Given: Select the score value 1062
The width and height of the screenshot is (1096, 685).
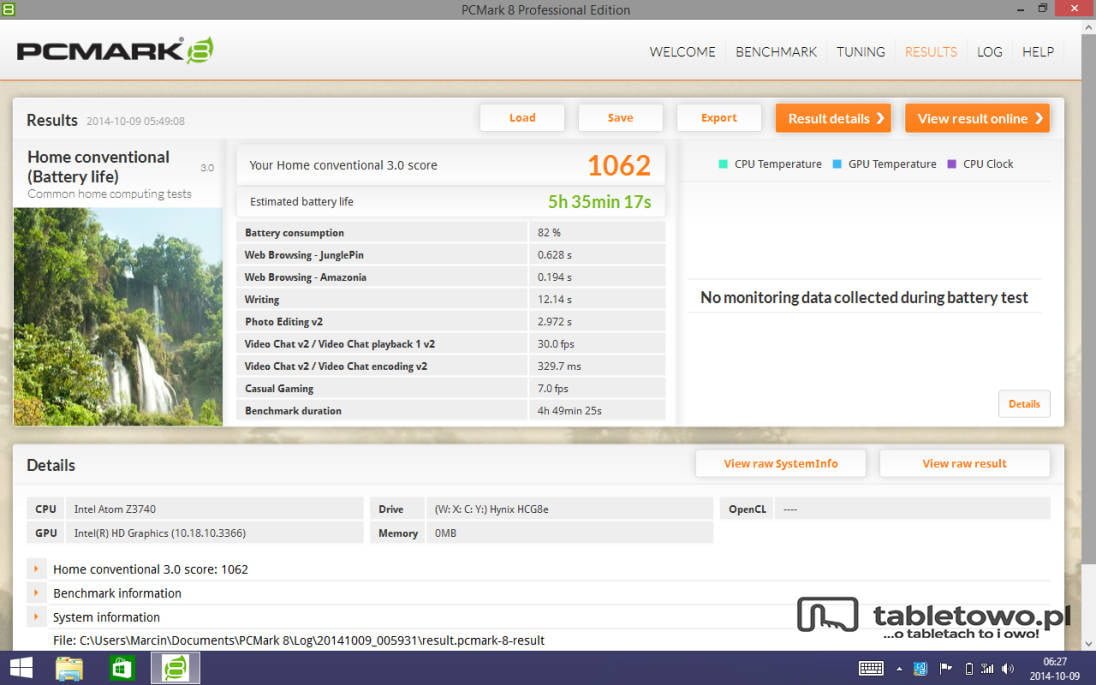Looking at the screenshot, I should click(619, 166).
